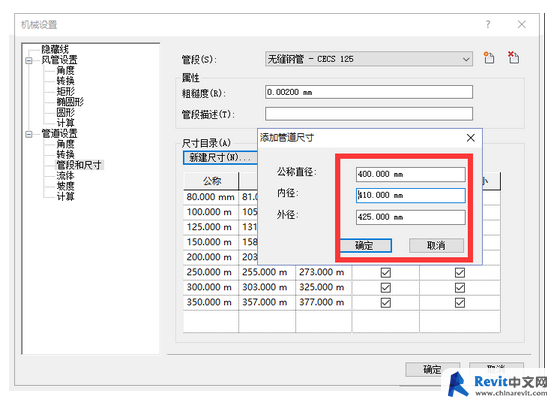Image resolution: width=558 pixels, height=405 pixels.
Task: Toggle first checkbox in the 300.000 row
Action: pyautogui.click(x=386, y=288)
